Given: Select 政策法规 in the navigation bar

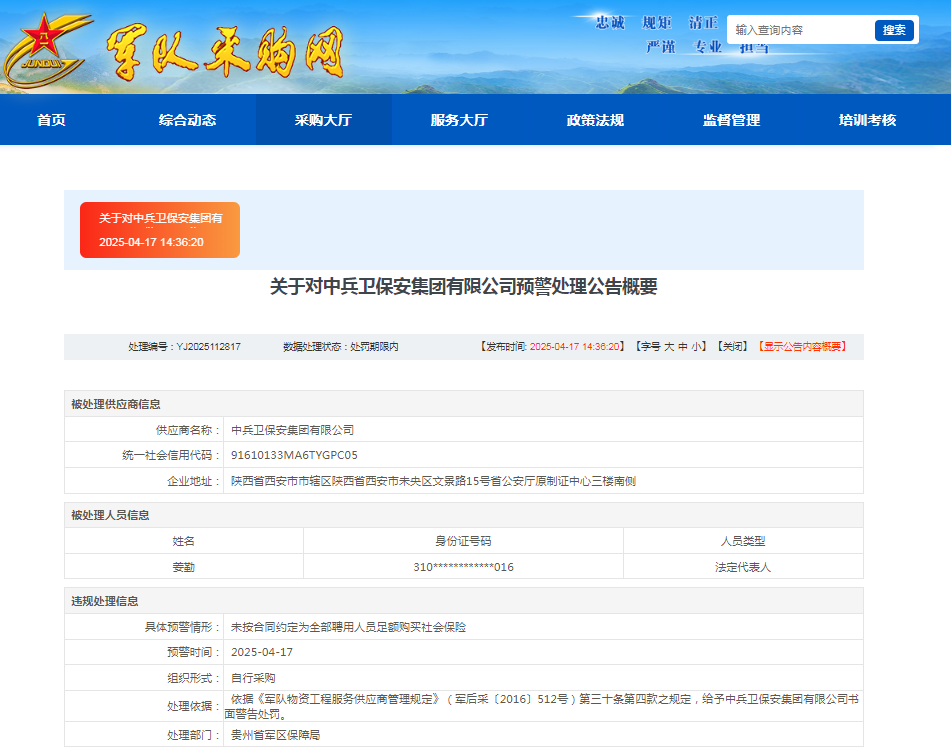Looking at the screenshot, I should point(595,120).
